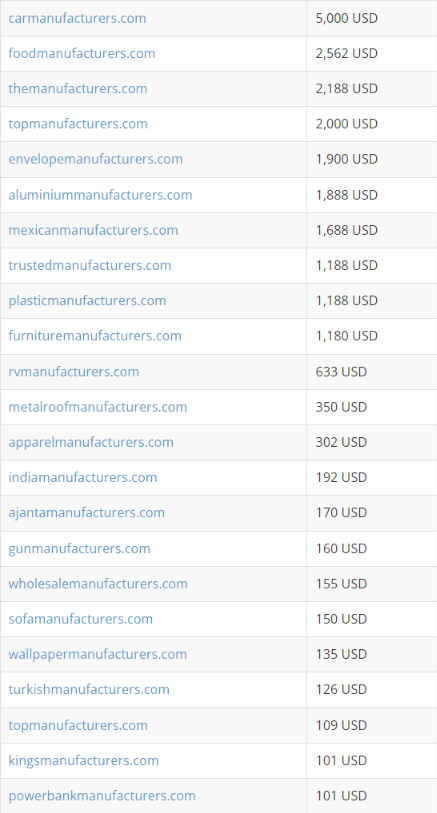Screen dimensions: 437x813
Task: Go to rvmanufacturers.com link
Action: (x=74, y=372)
